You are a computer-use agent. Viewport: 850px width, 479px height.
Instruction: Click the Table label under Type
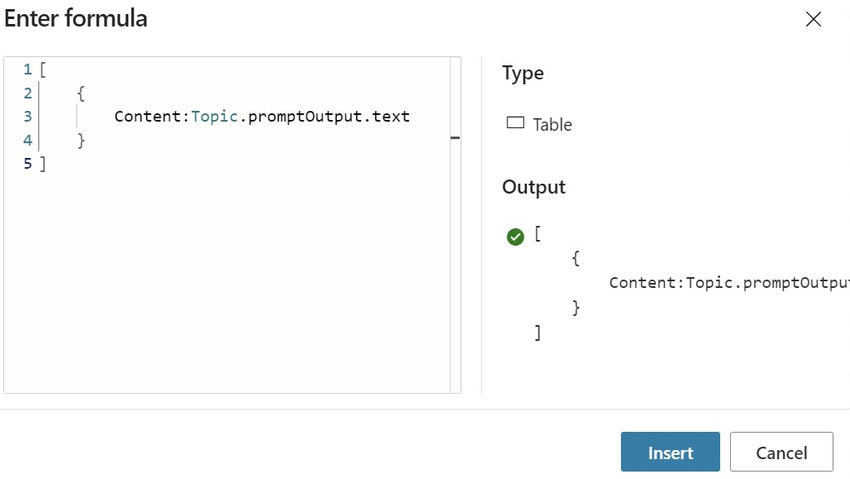552,125
